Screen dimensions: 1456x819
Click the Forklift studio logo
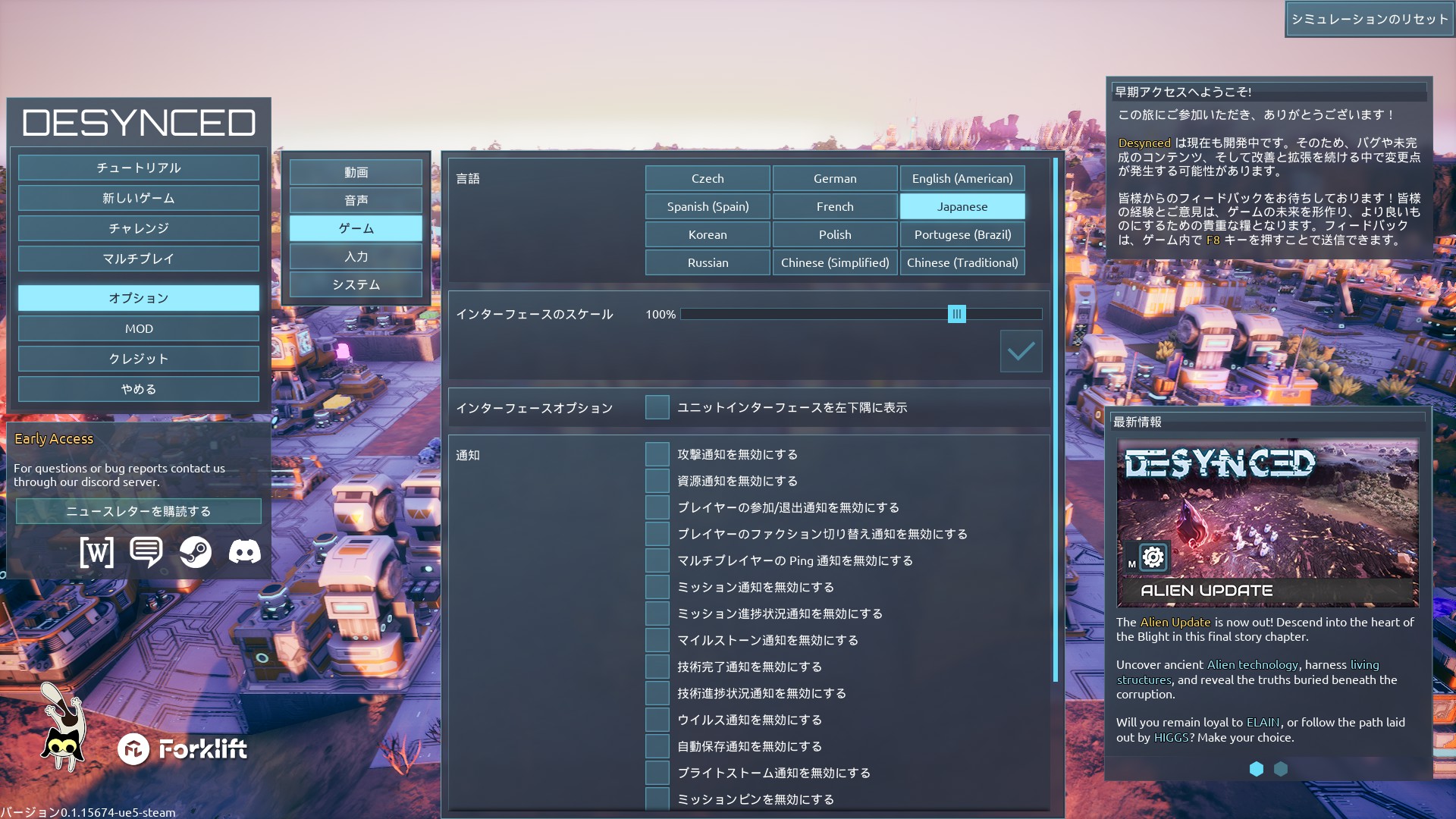pos(183,749)
